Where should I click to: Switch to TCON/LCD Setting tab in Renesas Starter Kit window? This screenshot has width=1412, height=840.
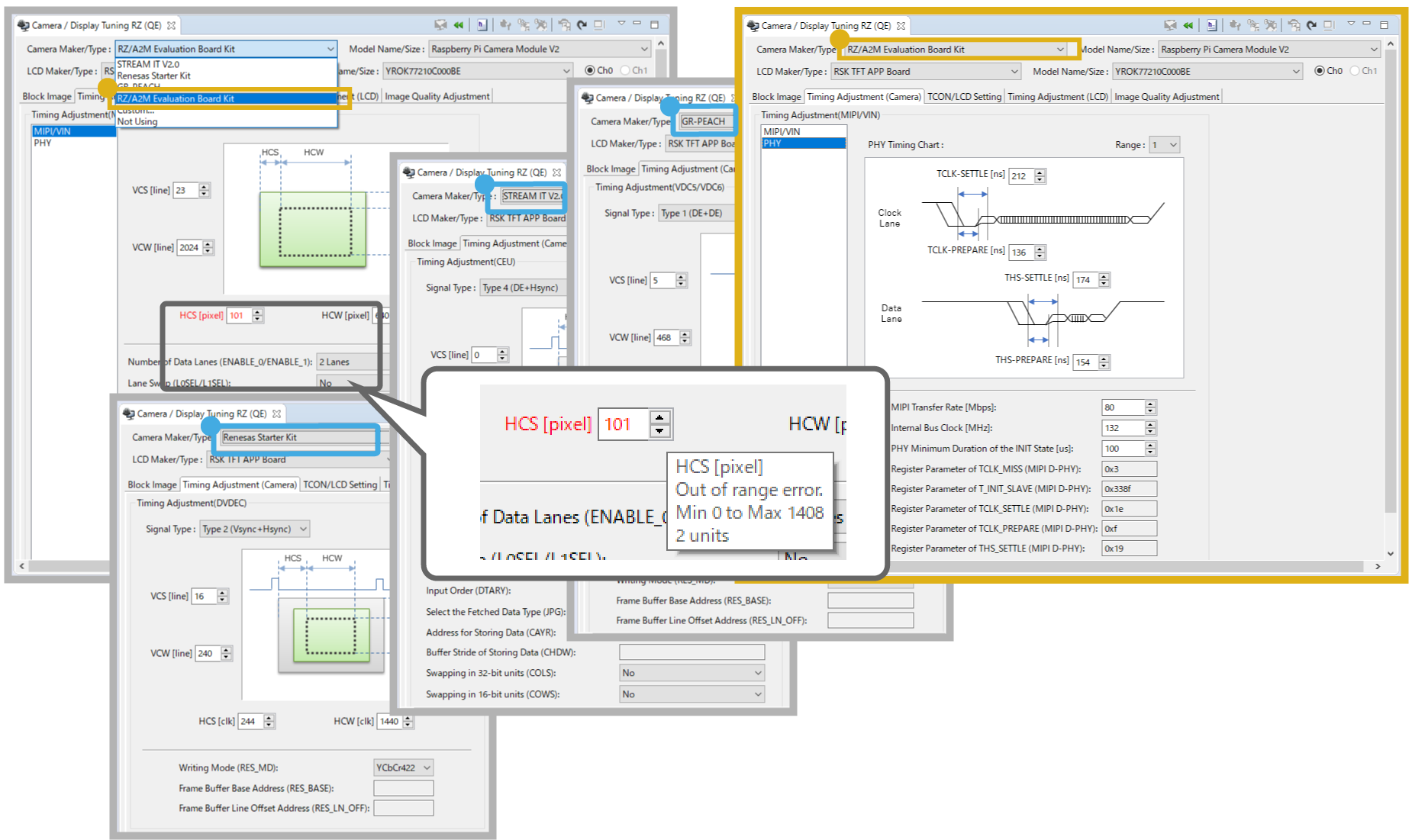[x=340, y=484]
